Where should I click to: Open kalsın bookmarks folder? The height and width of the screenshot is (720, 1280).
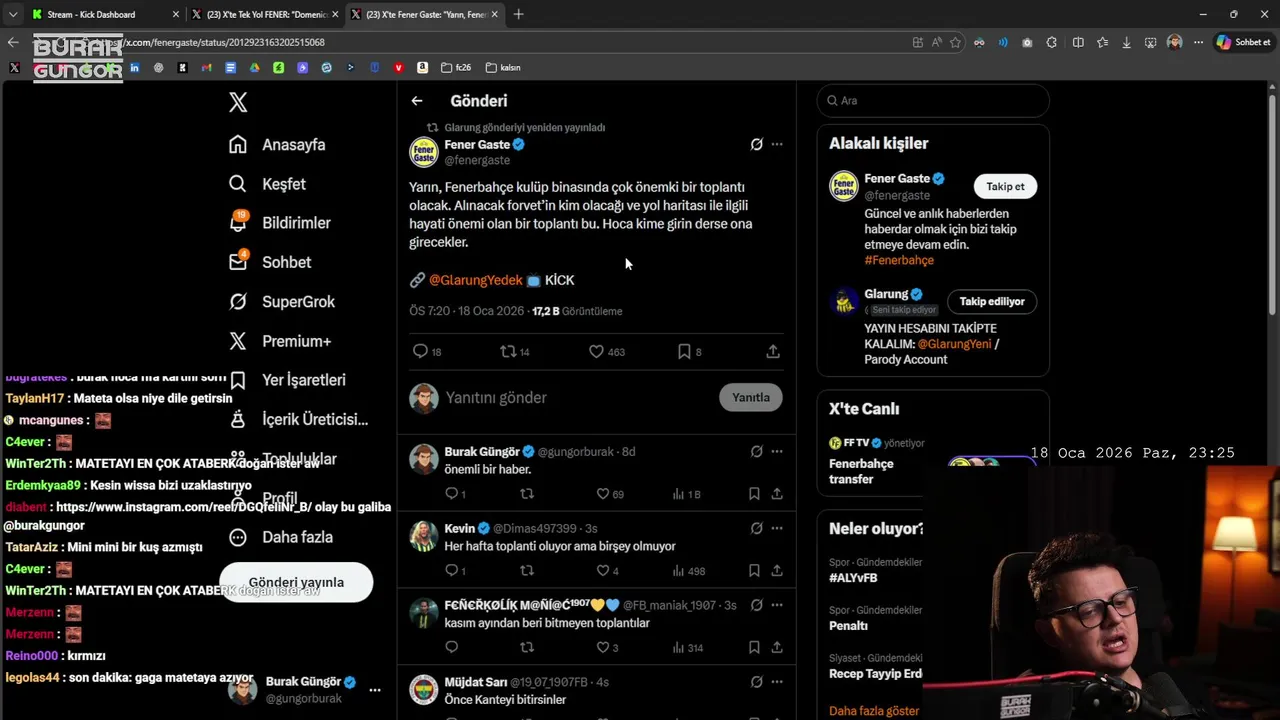click(x=503, y=68)
